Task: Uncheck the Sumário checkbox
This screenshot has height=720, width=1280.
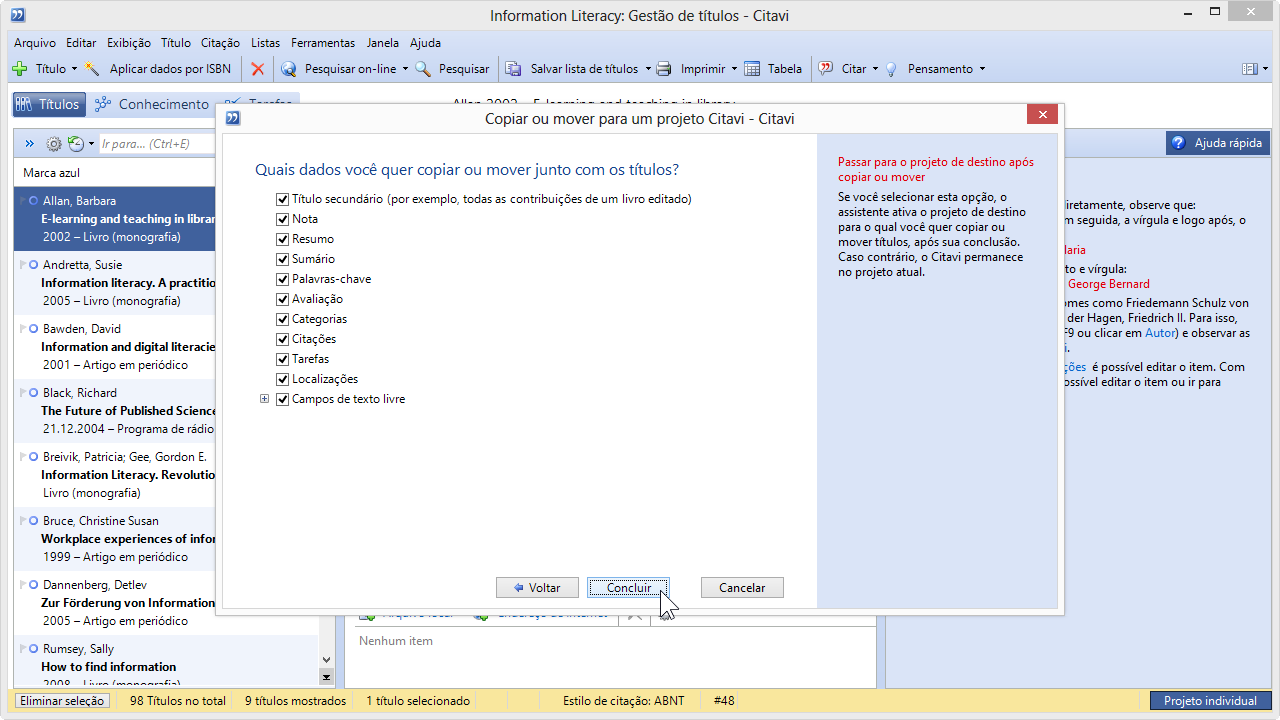Action: [x=283, y=259]
